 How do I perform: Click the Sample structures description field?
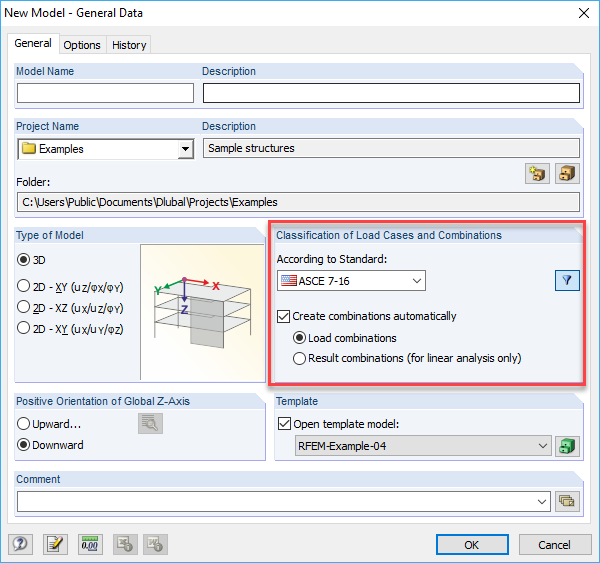(x=391, y=148)
